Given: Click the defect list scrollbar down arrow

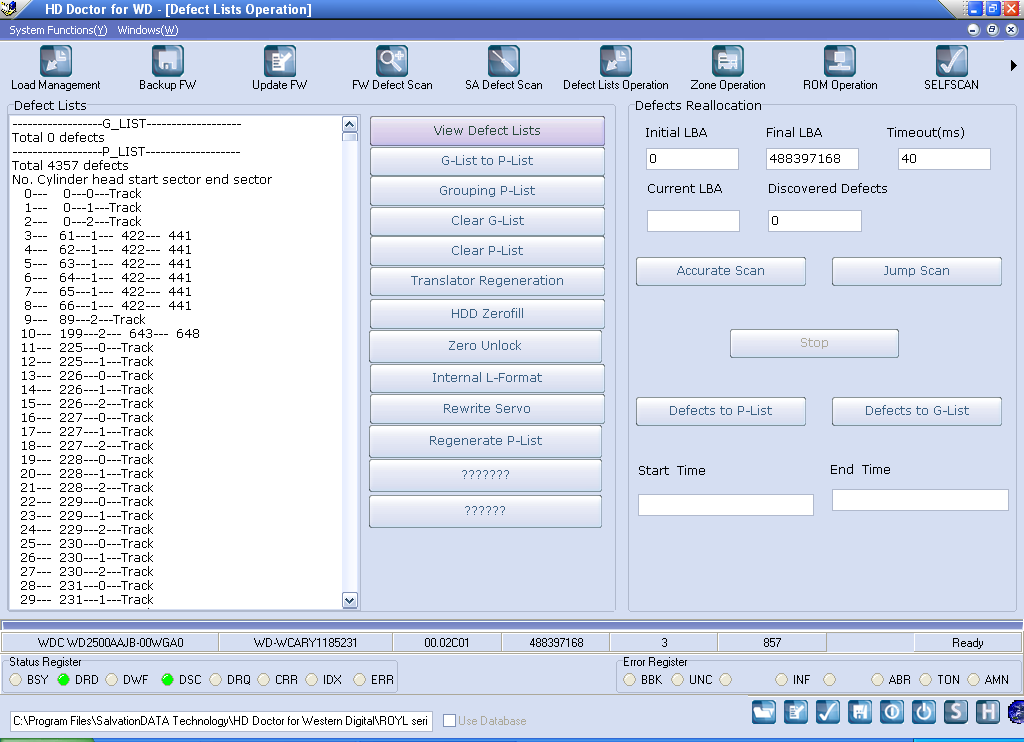Looking at the screenshot, I should (350, 600).
